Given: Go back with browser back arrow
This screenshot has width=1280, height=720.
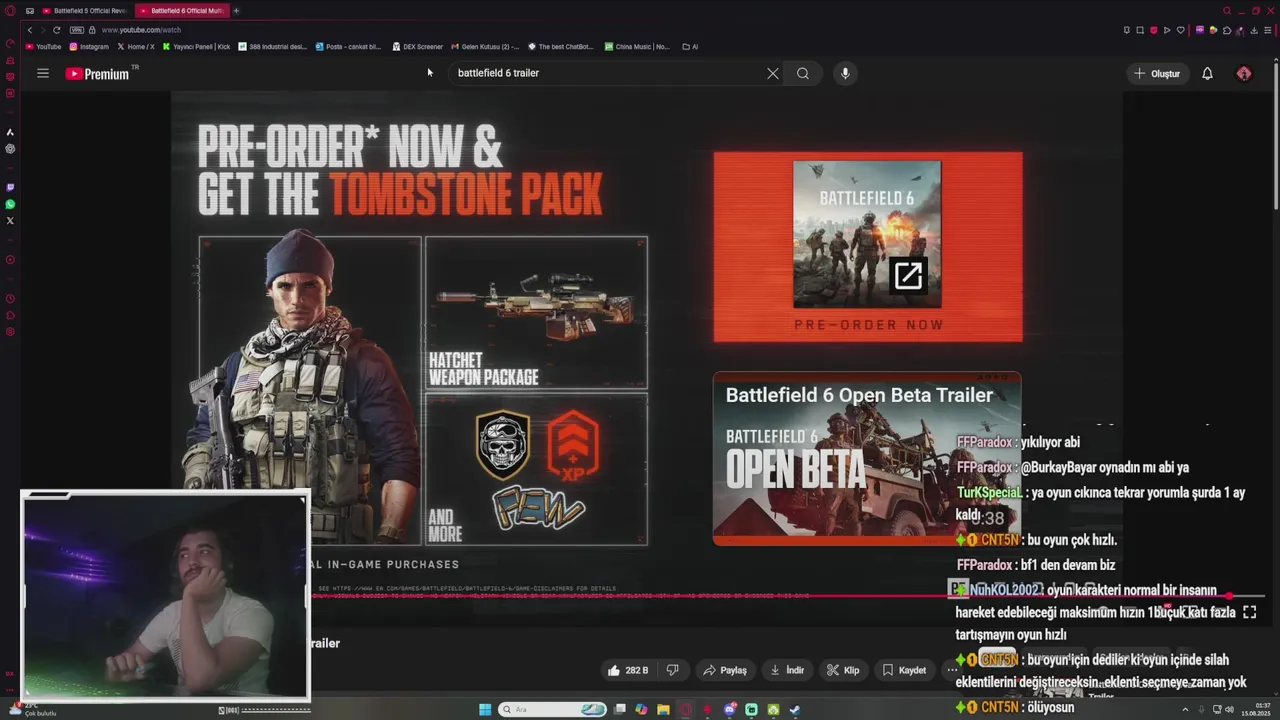Looking at the screenshot, I should 30,30.
